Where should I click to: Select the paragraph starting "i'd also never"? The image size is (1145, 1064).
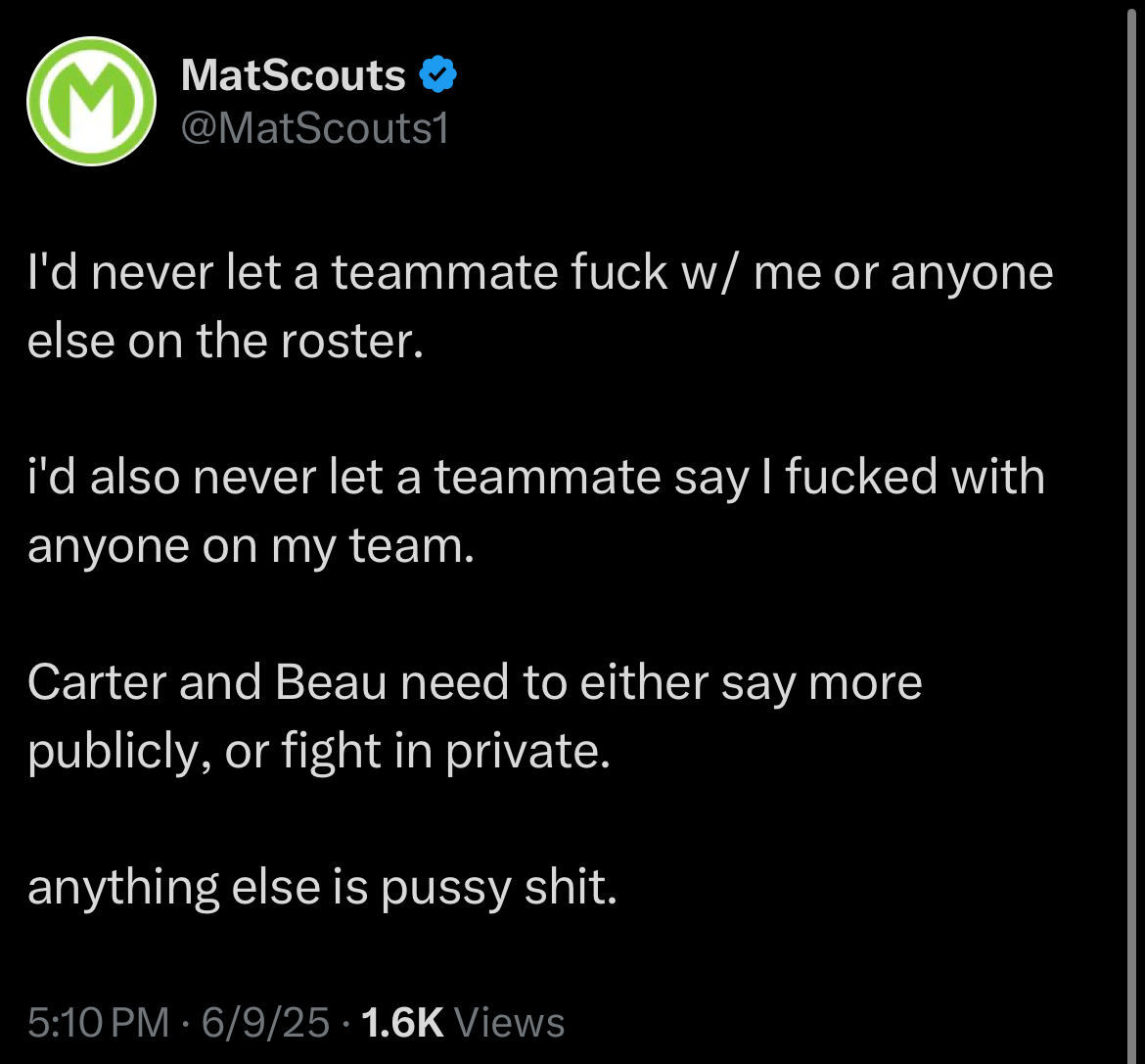pyautogui.click(x=536, y=511)
